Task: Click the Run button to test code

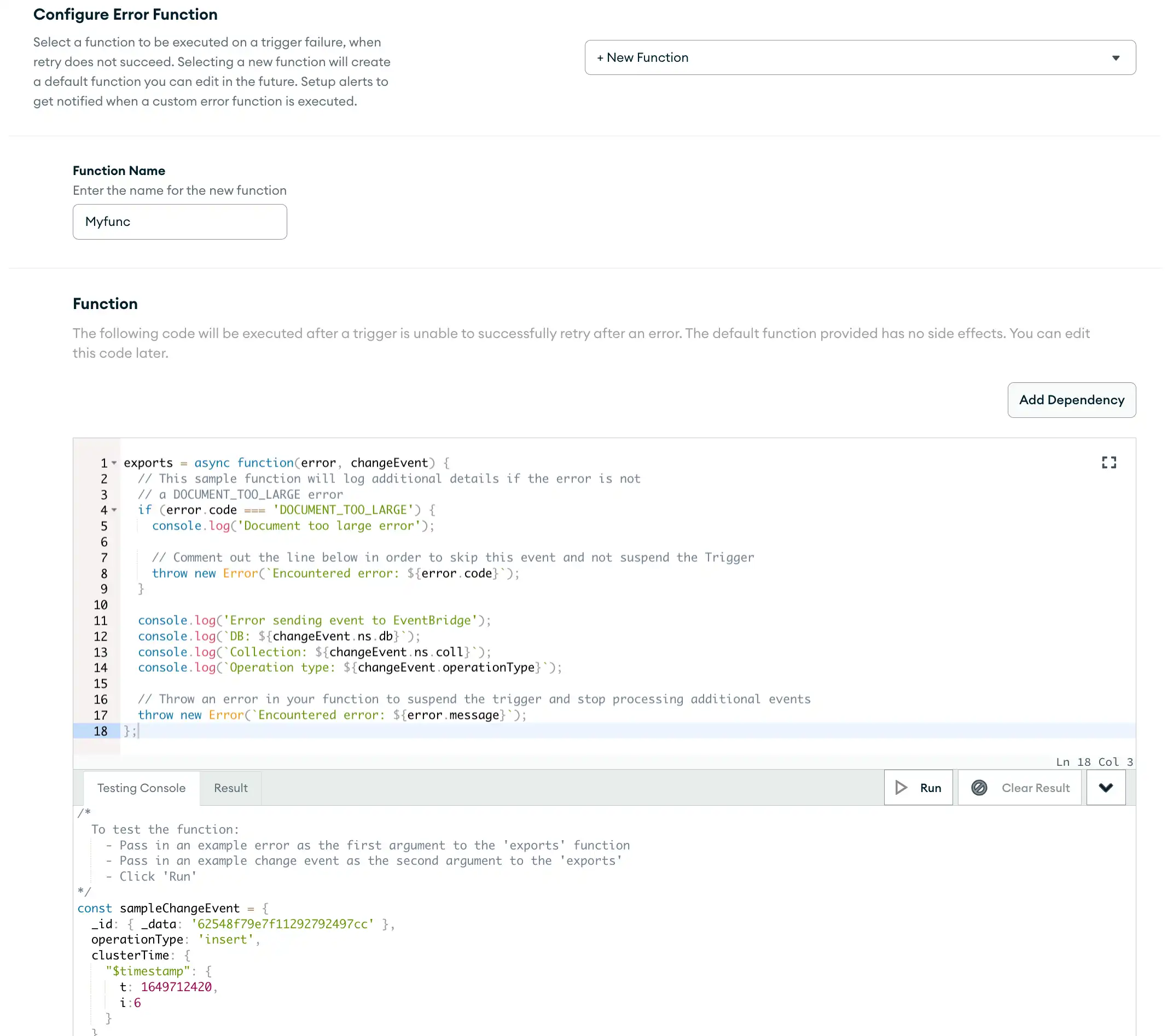Action: 918,787
